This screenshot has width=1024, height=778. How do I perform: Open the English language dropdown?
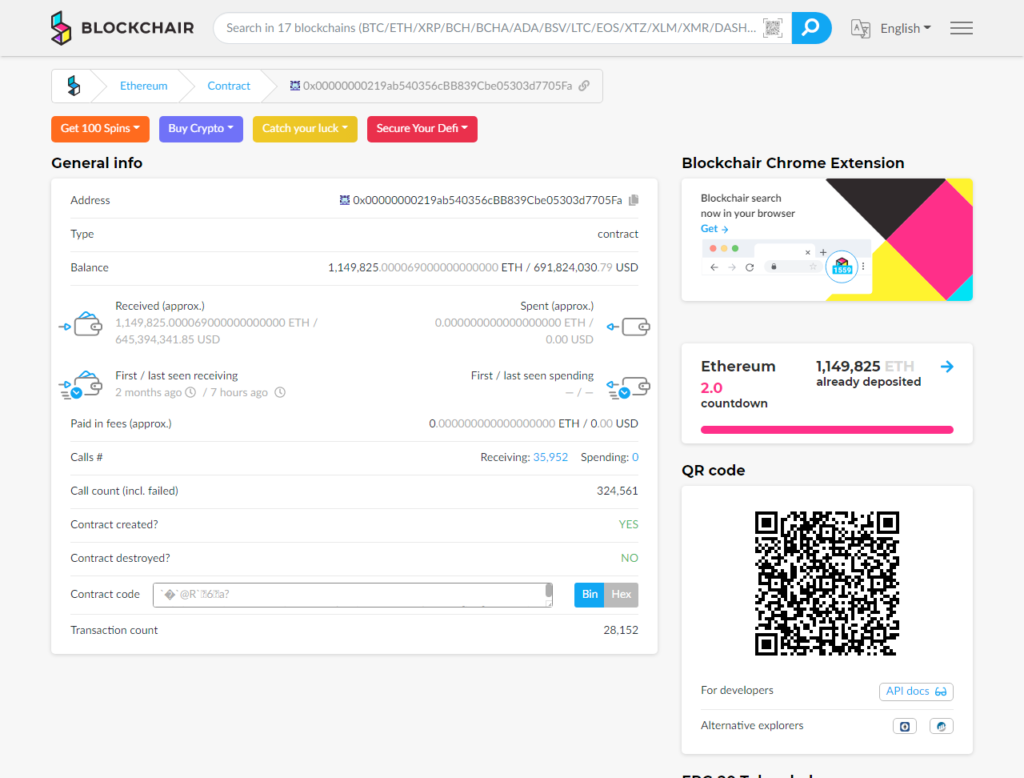(x=905, y=29)
